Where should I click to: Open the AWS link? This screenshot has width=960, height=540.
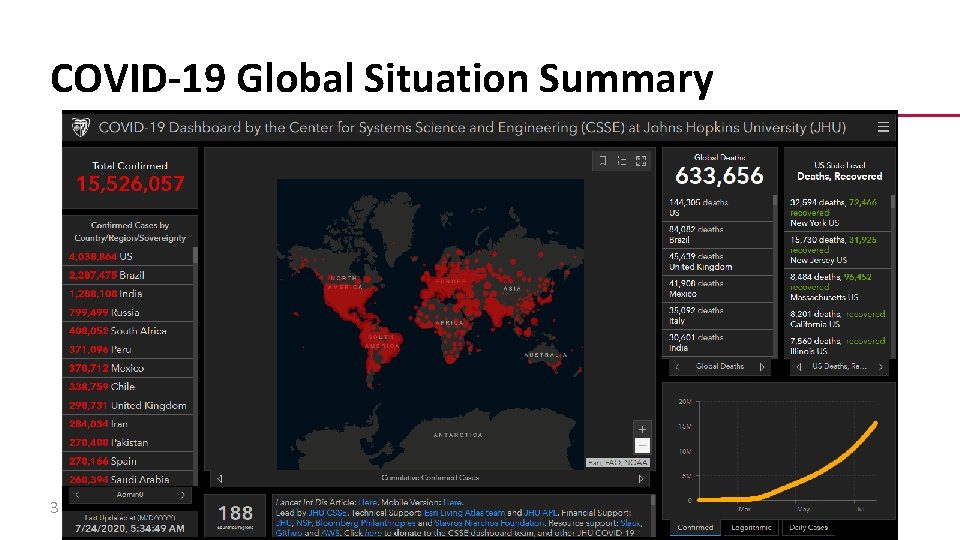(x=331, y=533)
